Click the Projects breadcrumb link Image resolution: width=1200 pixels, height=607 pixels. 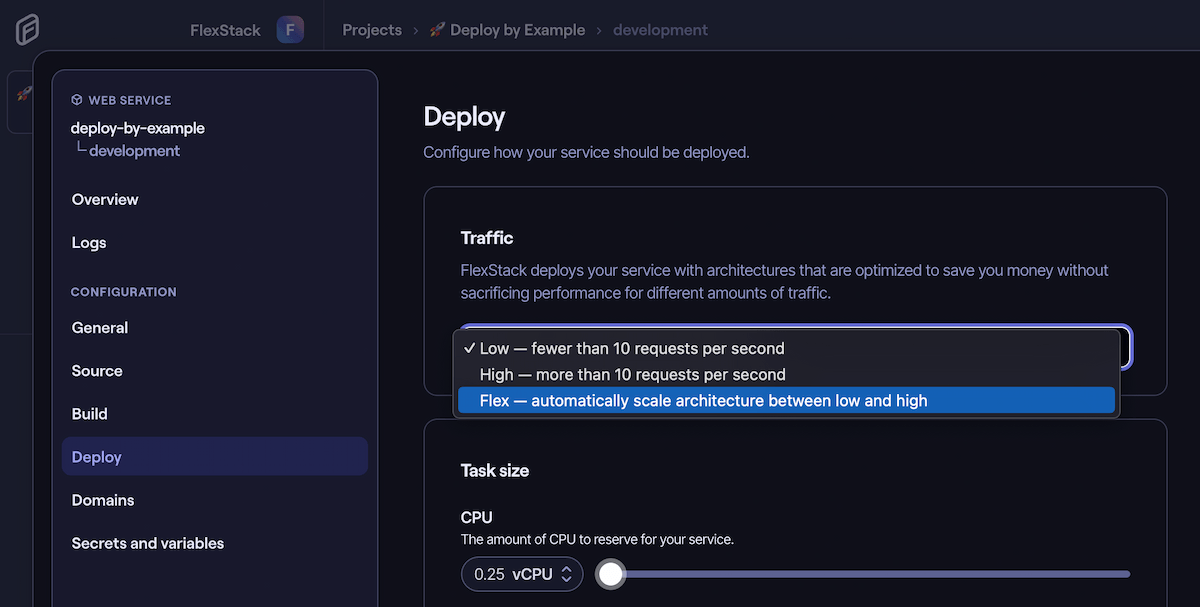pos(371,29)
